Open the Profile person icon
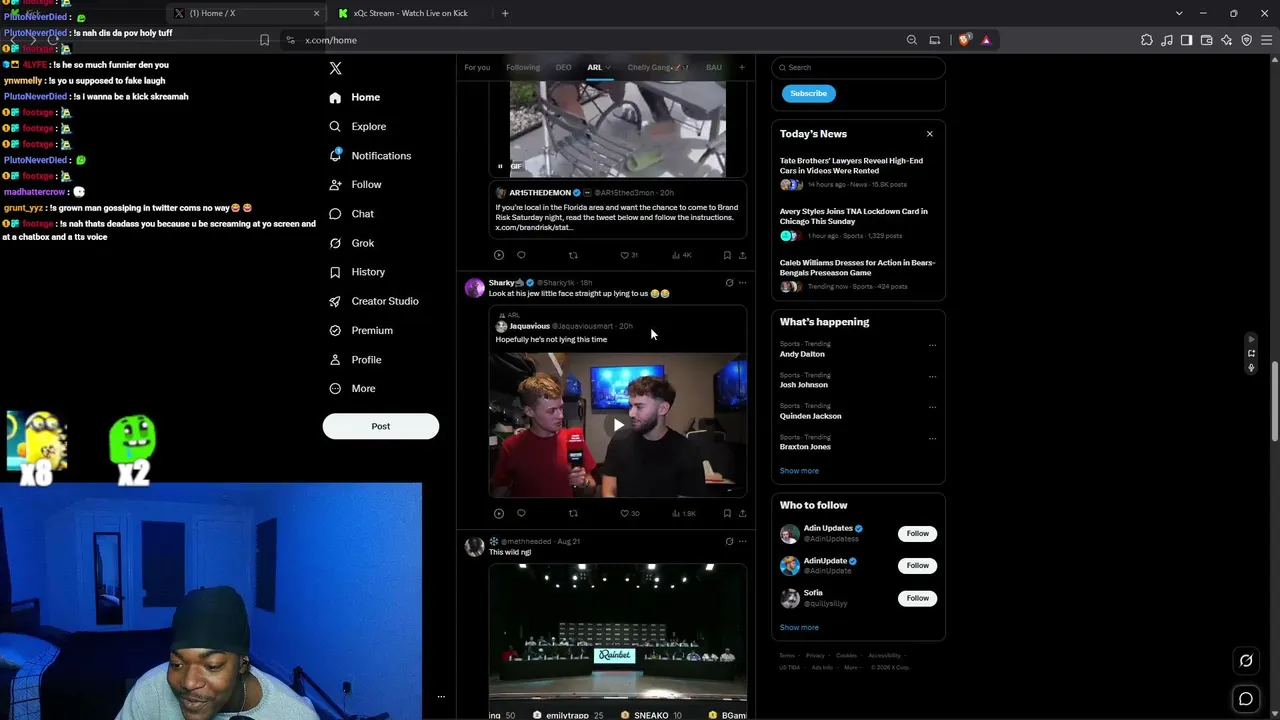Image resolution: width=1280 pixels, height=720 pixels. (x=335, y=360)
